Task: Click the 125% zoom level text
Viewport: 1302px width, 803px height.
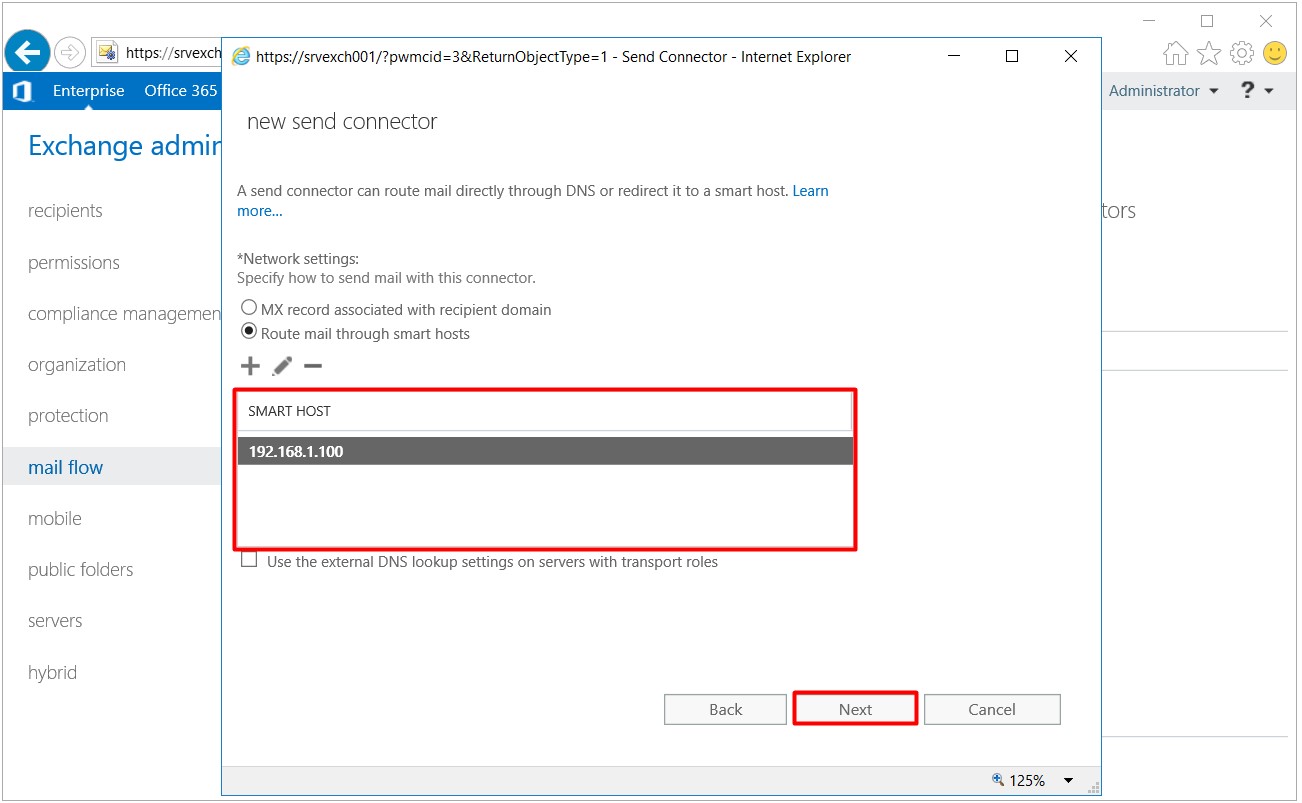Action: (x=1027, y=780)
